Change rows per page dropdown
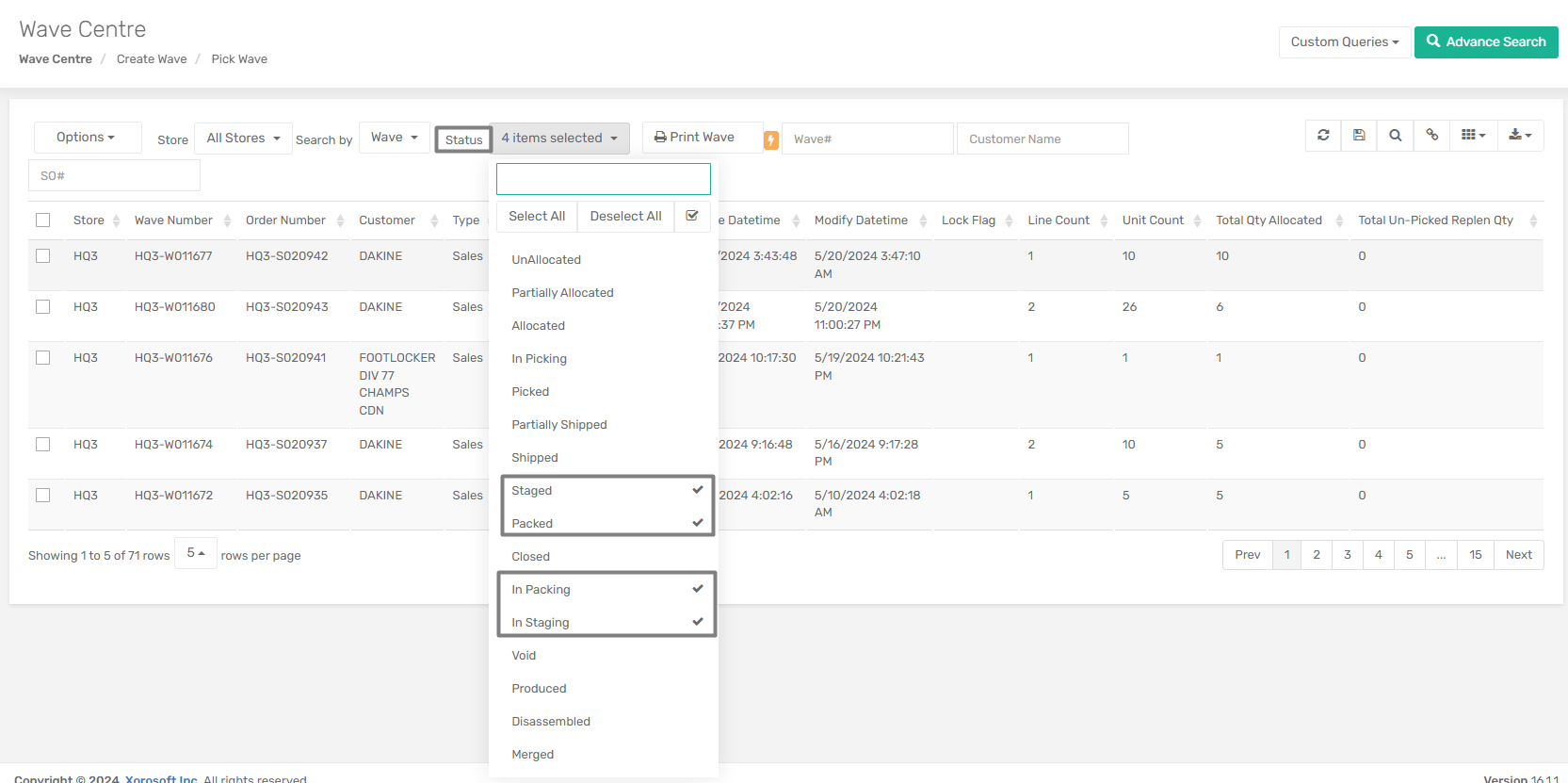1568x783 pixels. point(196,553)
